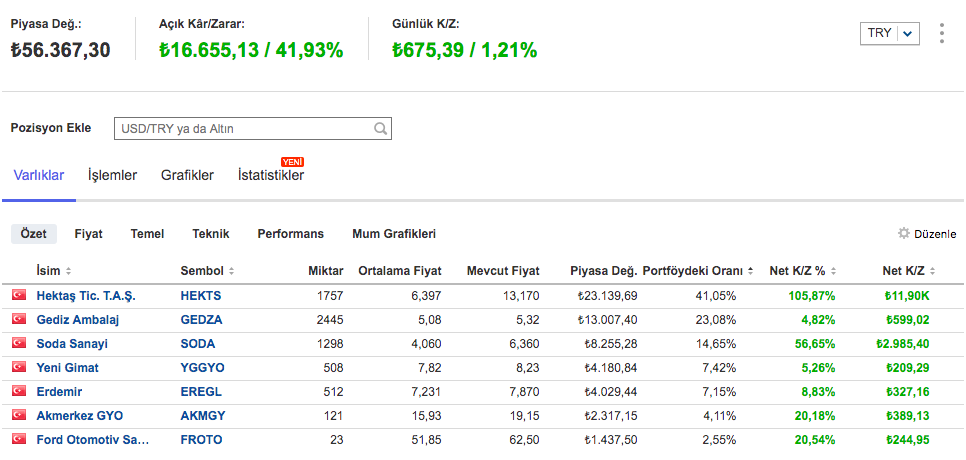This screenshot has height=460, width=966.
Task: Select the Teknik view tab
Action: [211, 234]
